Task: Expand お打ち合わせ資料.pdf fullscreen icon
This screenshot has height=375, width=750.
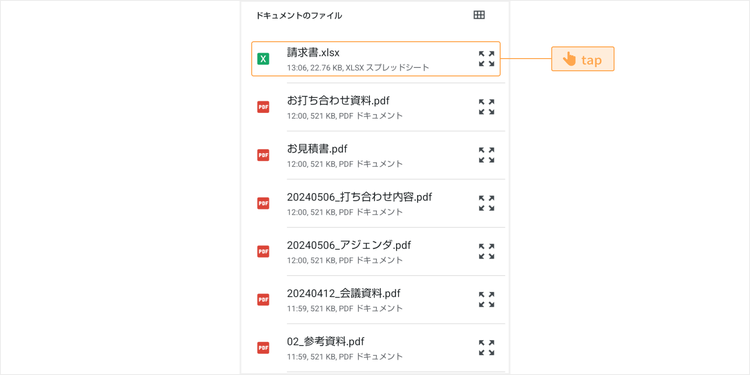Action: pos(486,107)
